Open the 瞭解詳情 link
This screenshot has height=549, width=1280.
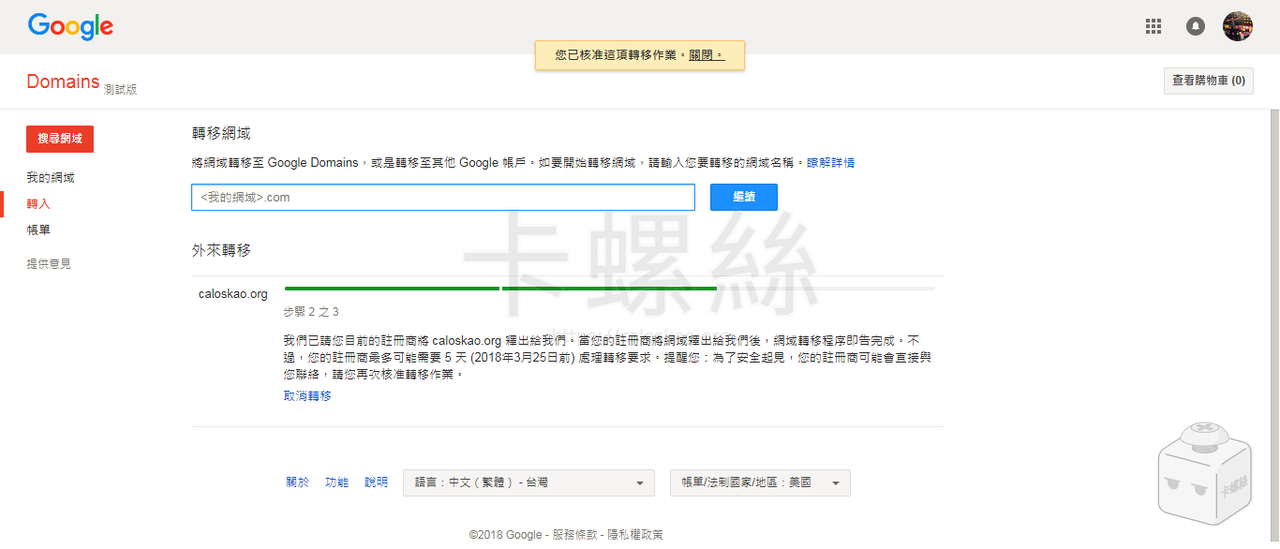point(830,162)
